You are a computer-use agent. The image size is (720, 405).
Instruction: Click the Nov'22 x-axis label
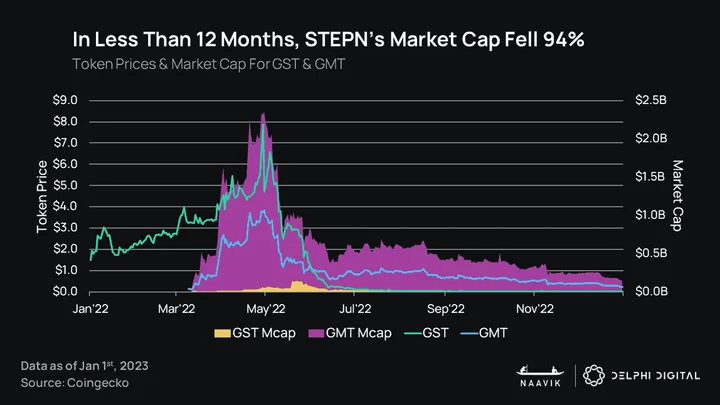pos(534,309)
